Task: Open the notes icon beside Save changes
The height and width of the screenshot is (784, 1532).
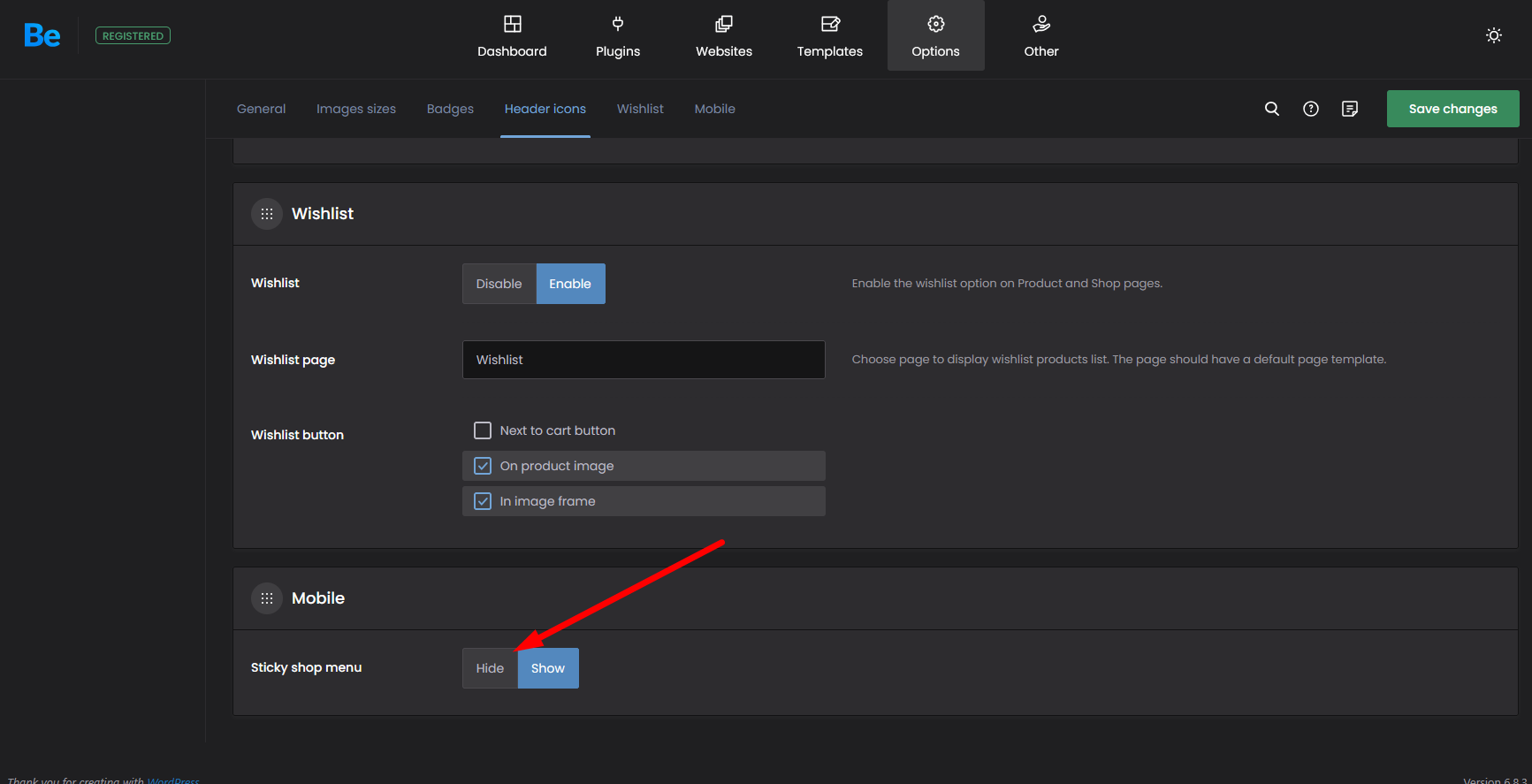Action: [x=1349, y=109]
